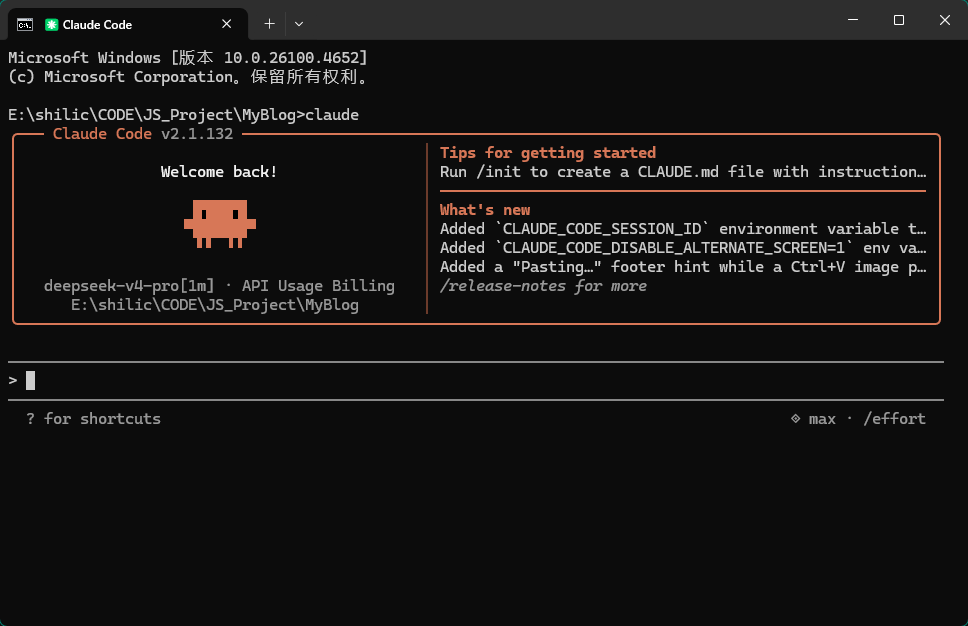Open a new terminal tab
Screen dimensions: 968x626
269,24
